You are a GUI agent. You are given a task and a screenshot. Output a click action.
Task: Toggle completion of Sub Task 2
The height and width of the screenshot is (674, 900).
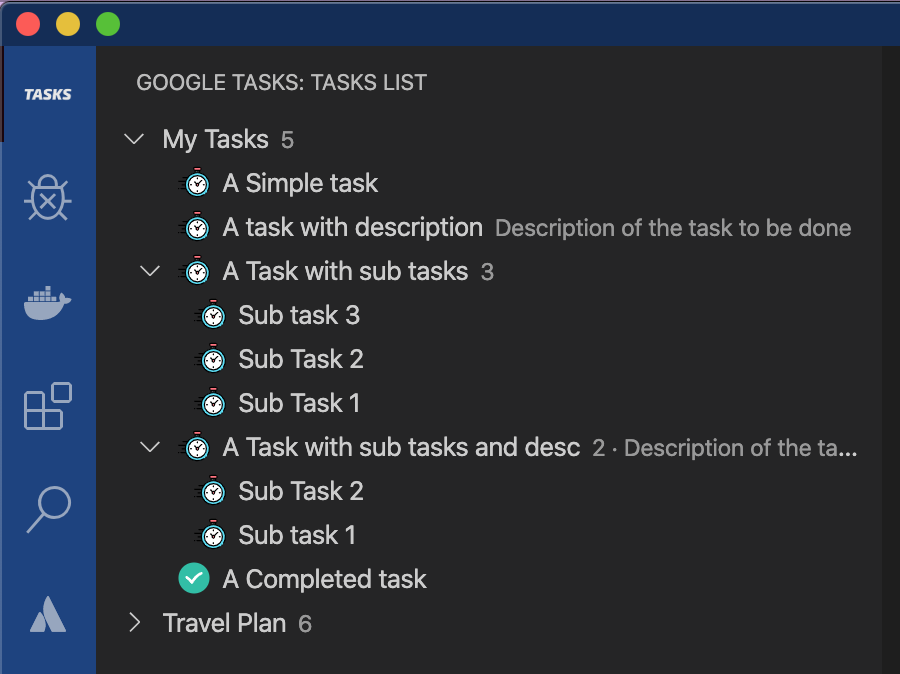click(x=213, y=359)
